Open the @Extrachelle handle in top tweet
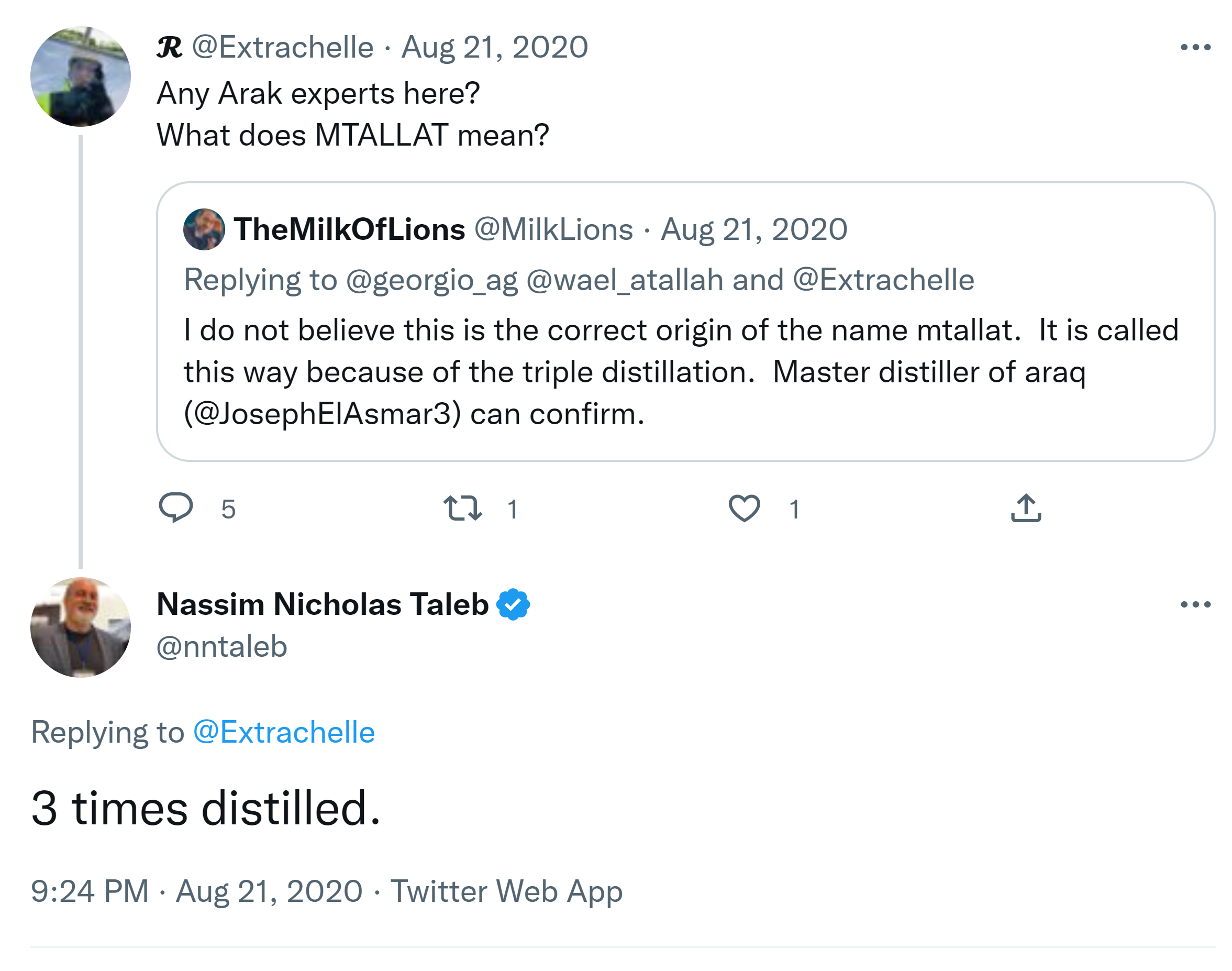The height and width of the screenshot is (971, 1232). coord(282,47)
